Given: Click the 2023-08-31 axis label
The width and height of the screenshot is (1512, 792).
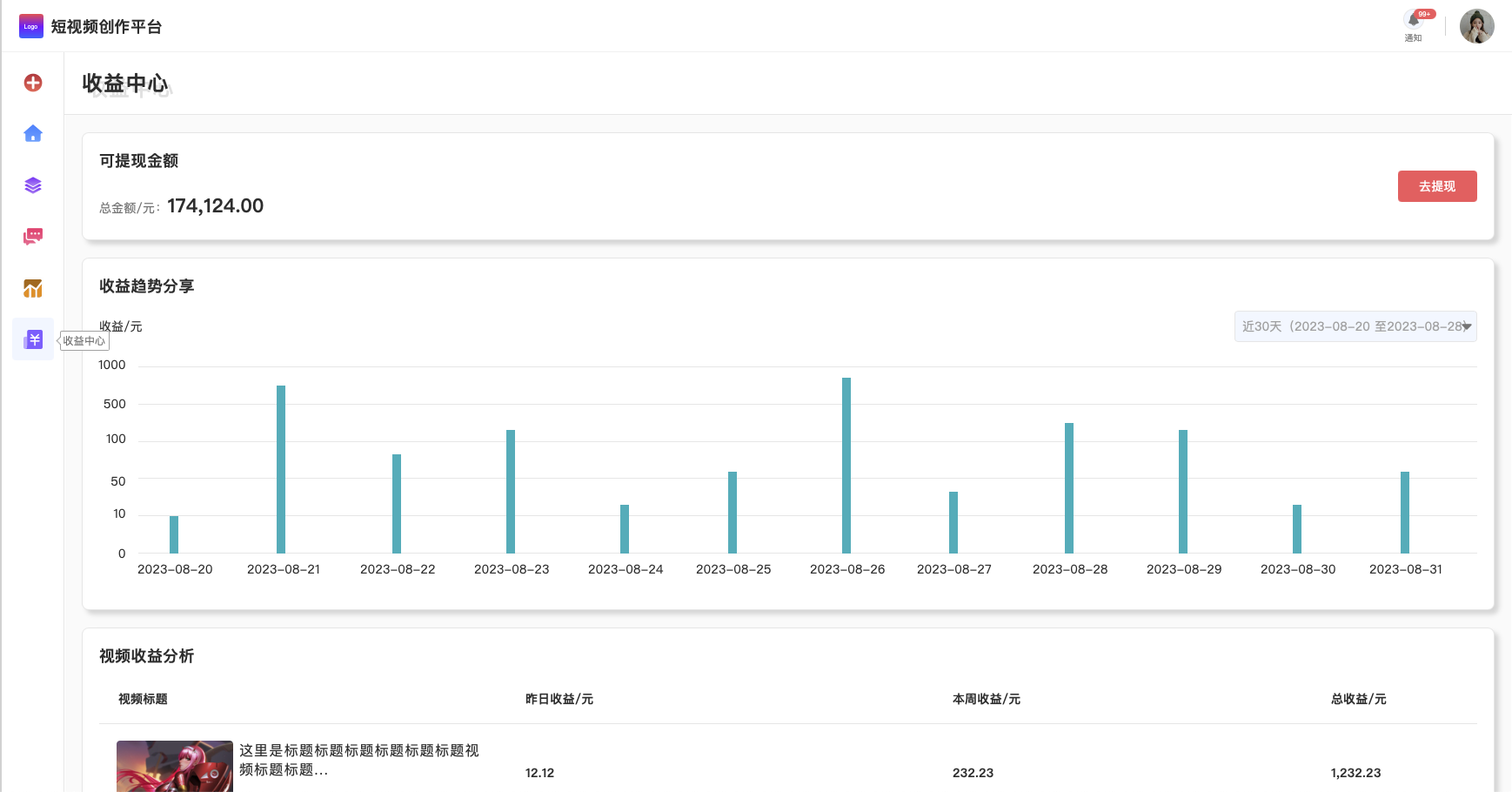Looking at the screenshot, I should (x=1406, y=569).
